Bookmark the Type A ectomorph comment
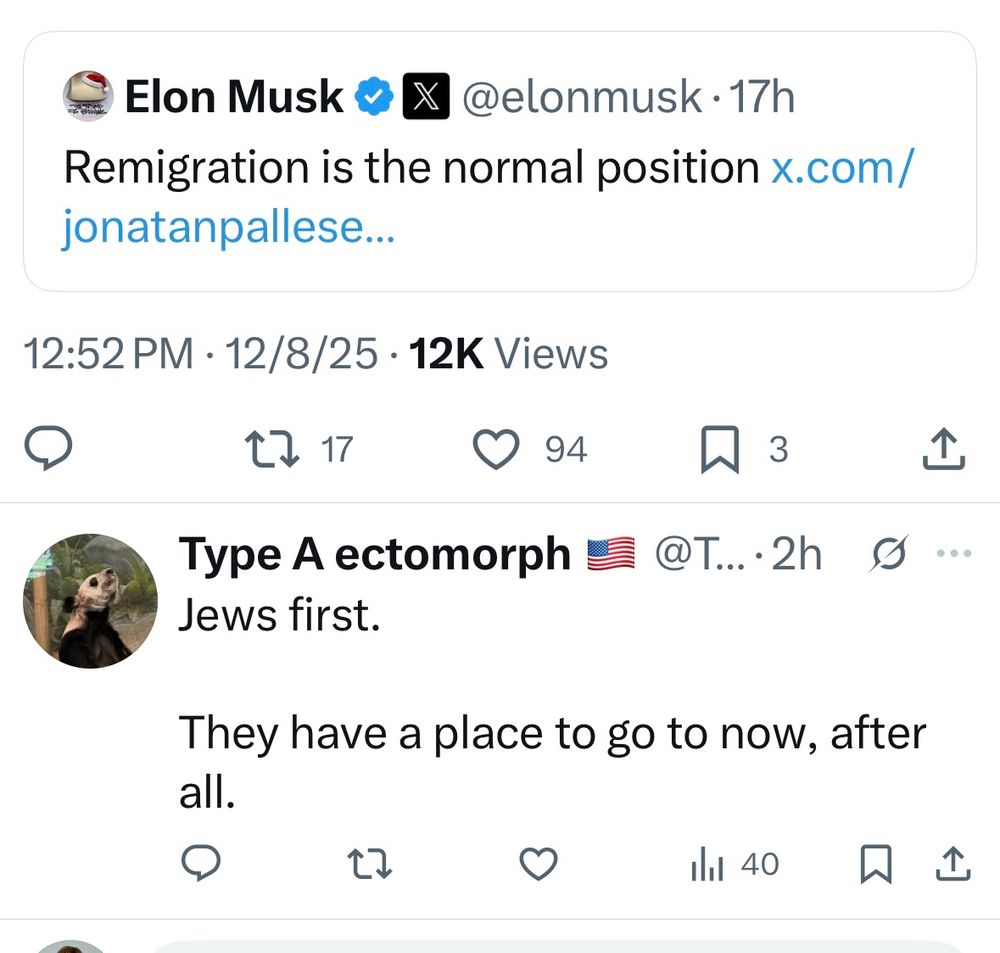This screenshot has width=1000, height=953. (x=875, y=863)
